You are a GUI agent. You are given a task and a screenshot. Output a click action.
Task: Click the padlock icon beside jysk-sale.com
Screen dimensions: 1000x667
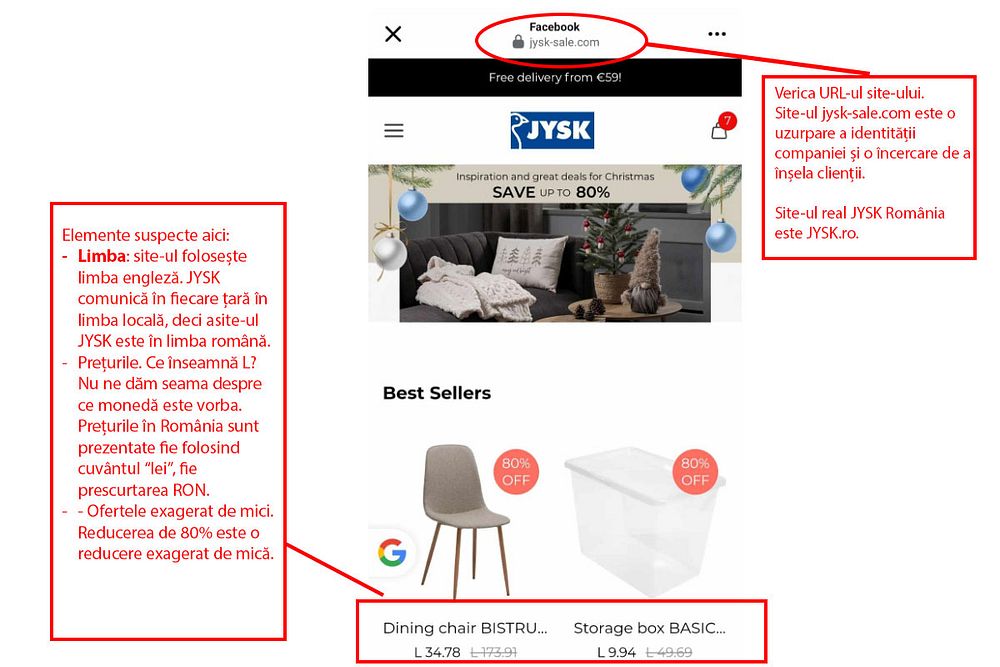pos(518,41)
